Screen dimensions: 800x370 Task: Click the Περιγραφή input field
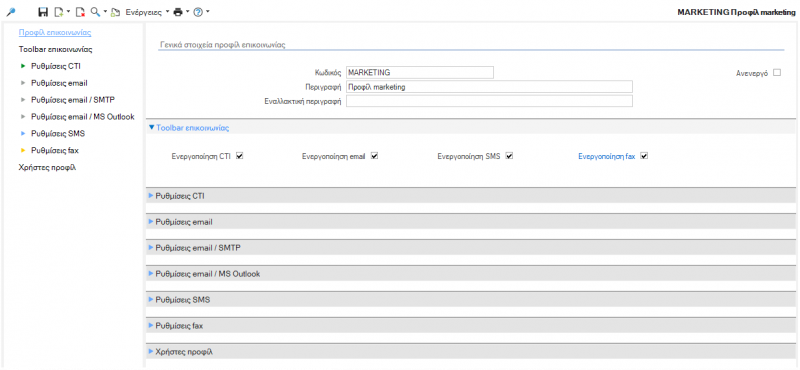[489, 87]
